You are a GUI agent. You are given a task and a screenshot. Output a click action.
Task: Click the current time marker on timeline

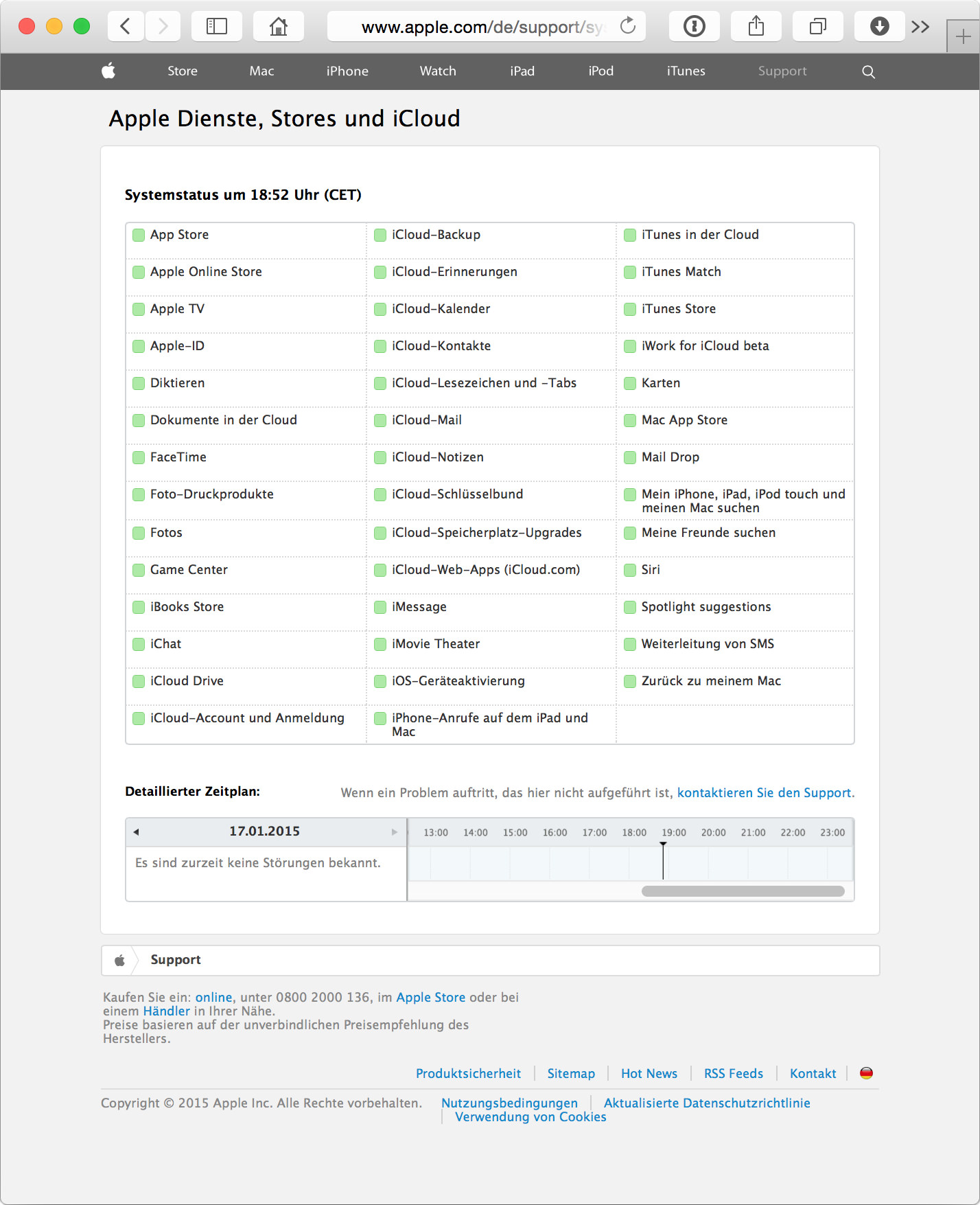coord(663,860)
